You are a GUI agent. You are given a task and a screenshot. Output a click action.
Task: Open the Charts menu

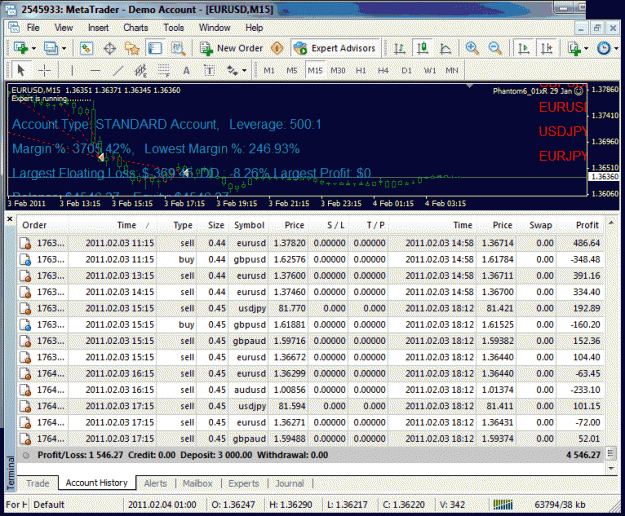click(136, 28)
